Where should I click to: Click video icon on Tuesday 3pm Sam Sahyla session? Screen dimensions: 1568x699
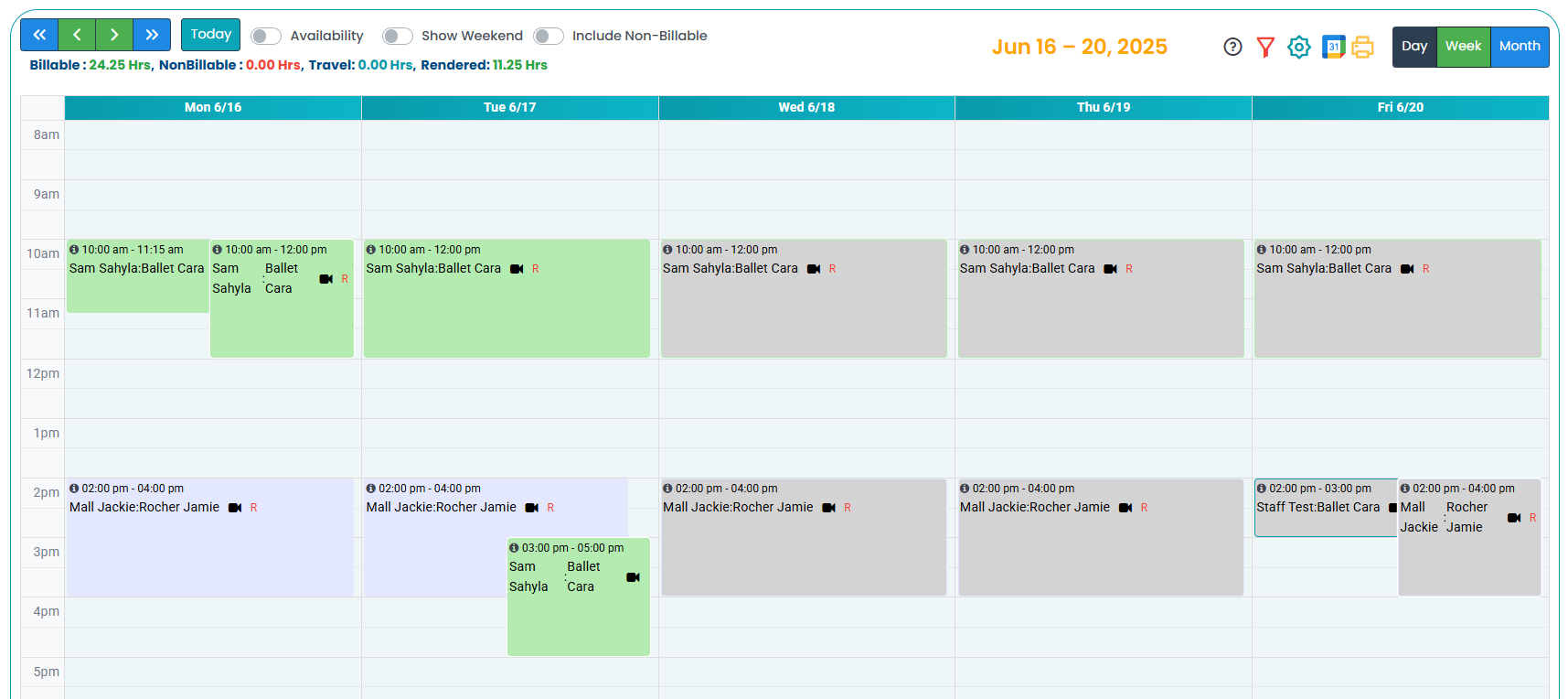[x=633, y=577]
